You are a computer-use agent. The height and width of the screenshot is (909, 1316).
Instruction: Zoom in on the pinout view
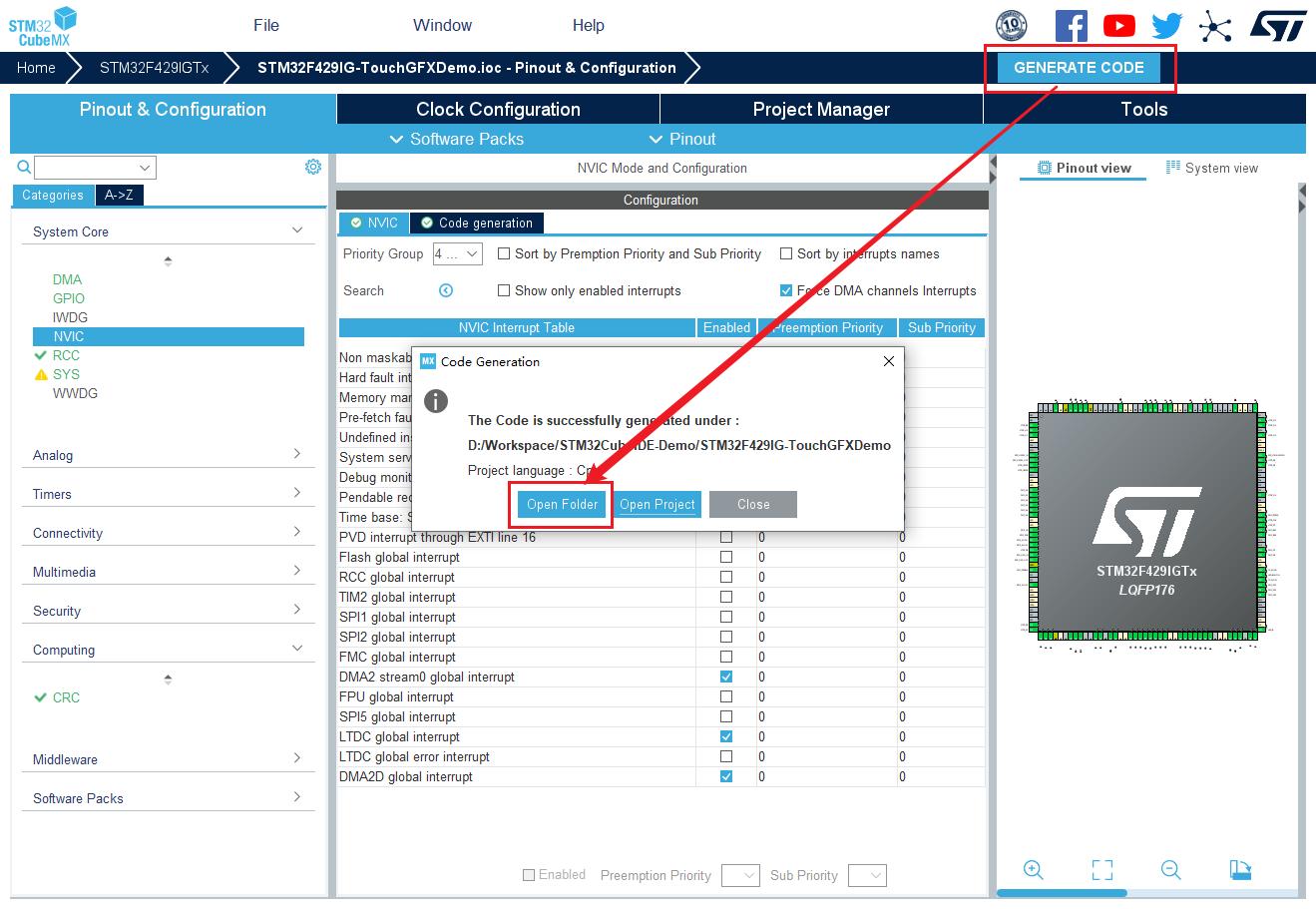point(1034,870)
